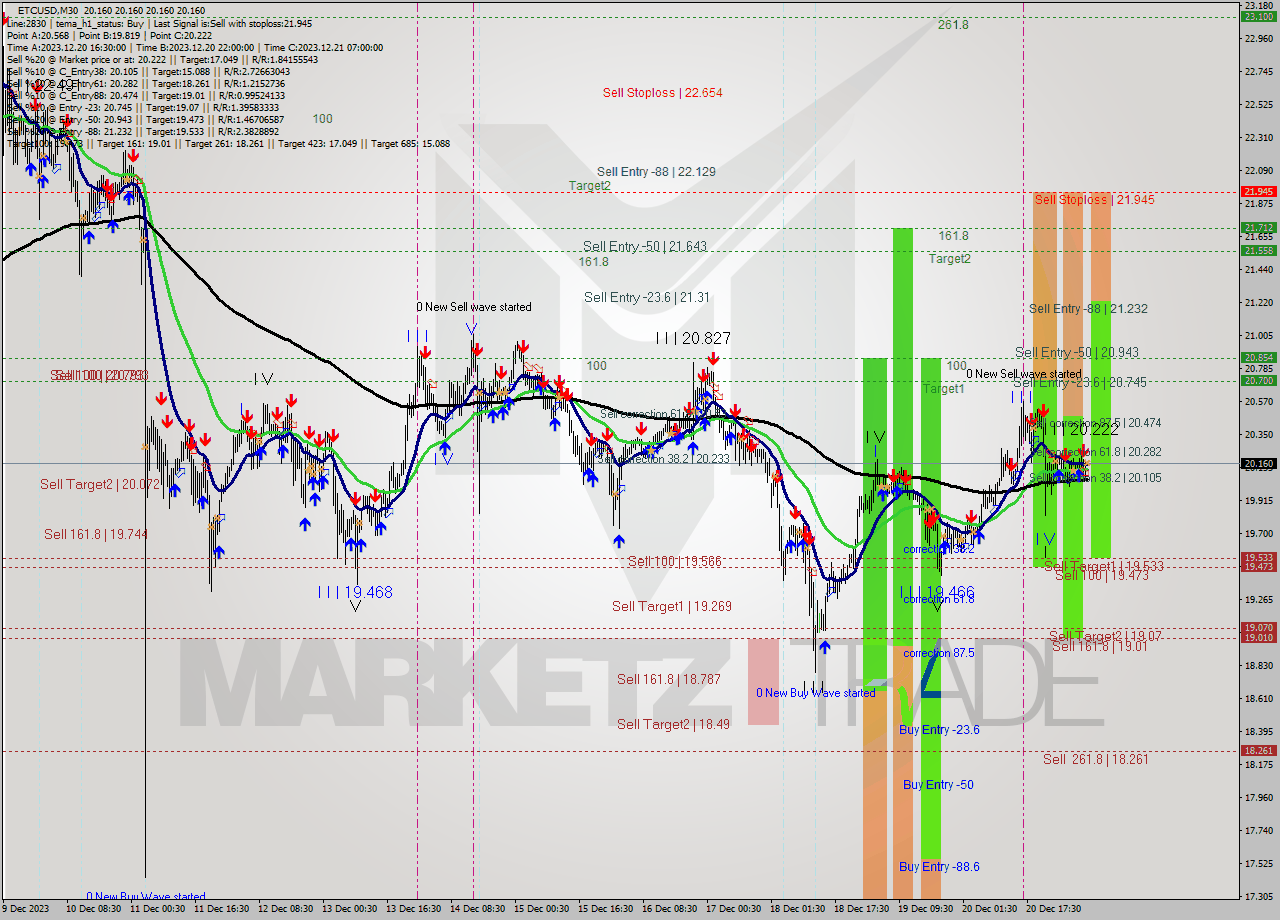This screenshot has height=920, width=1280.
Task: Select the '11 Dec 00:30' time axis label
Action: point(158,908)
